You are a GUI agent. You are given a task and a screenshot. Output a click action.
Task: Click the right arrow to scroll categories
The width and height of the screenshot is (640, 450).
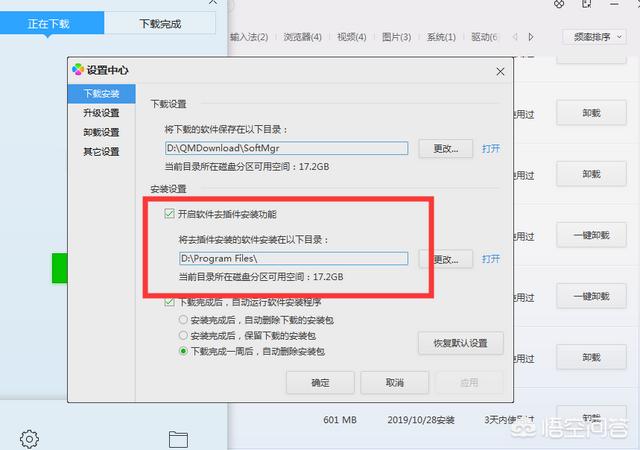pos(531,37)
